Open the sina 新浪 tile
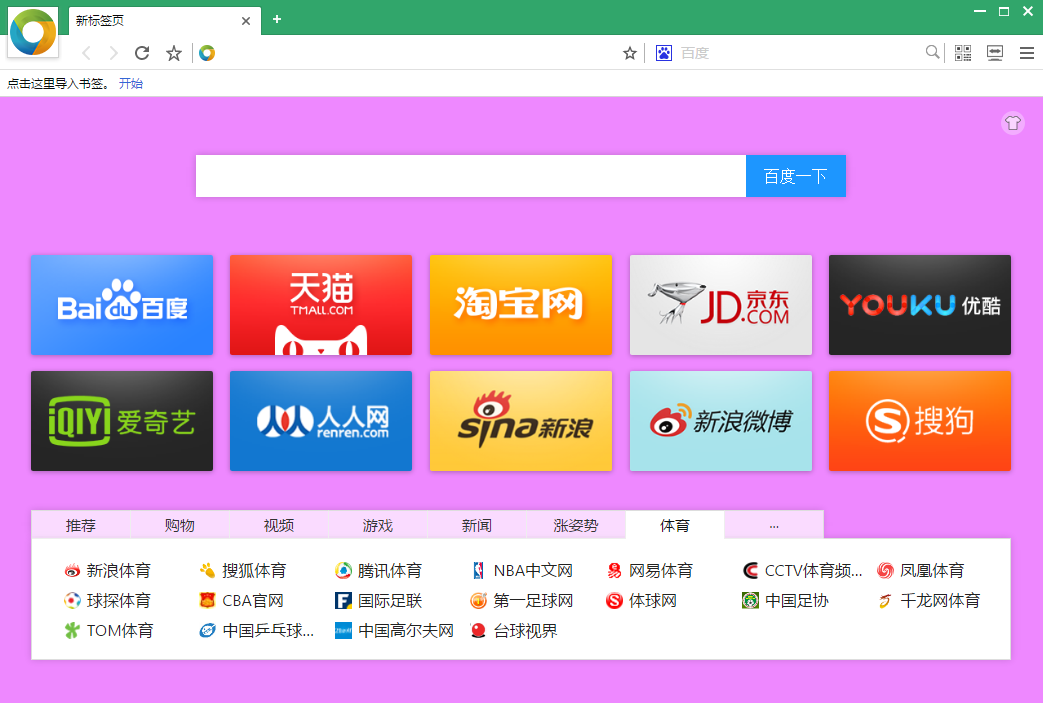 click(521, 421)
